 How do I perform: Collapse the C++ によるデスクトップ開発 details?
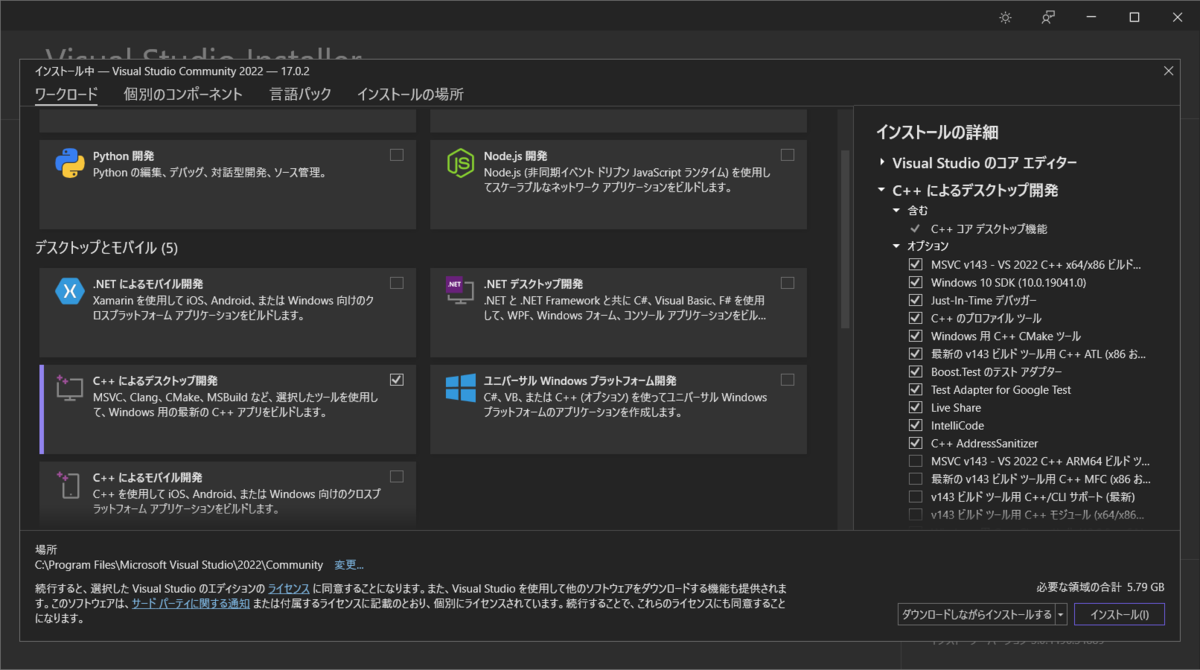[x=882, y=191]
